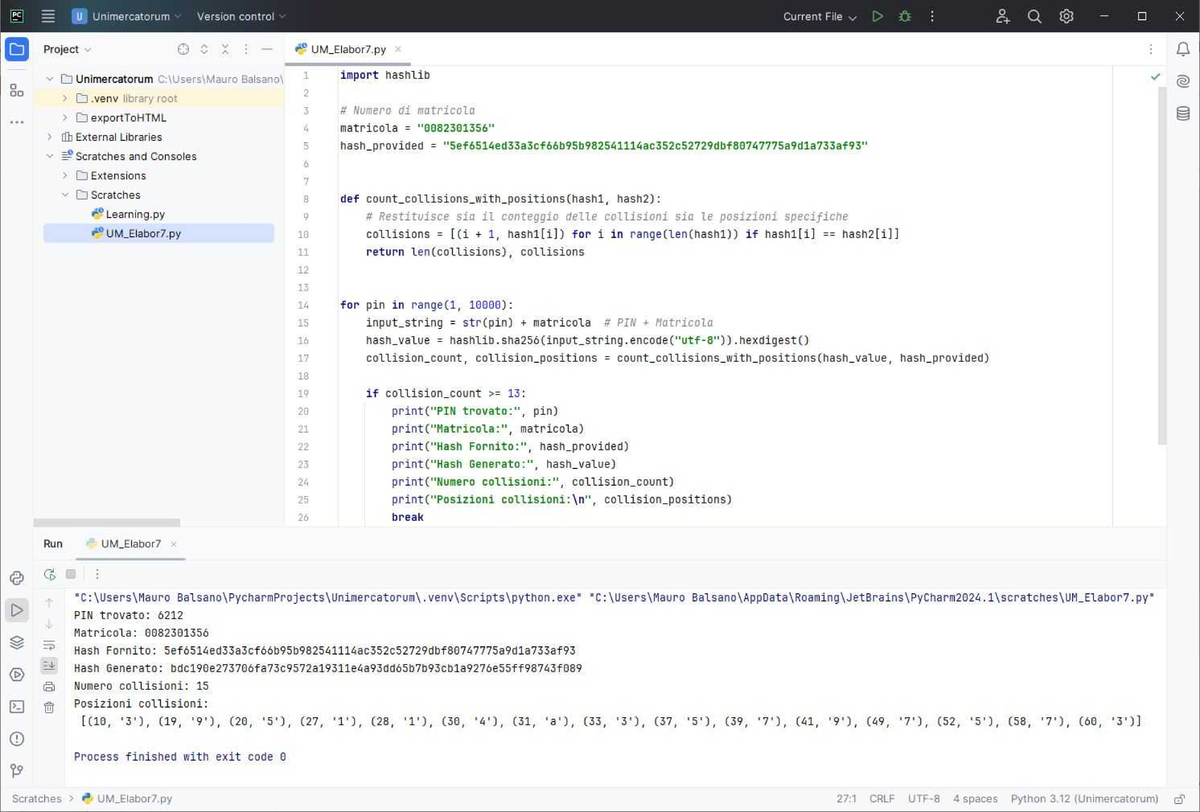Viewport: 1200px width, 812px height.
Task: Select the Run tool window icon
Action: click(16, 610)
